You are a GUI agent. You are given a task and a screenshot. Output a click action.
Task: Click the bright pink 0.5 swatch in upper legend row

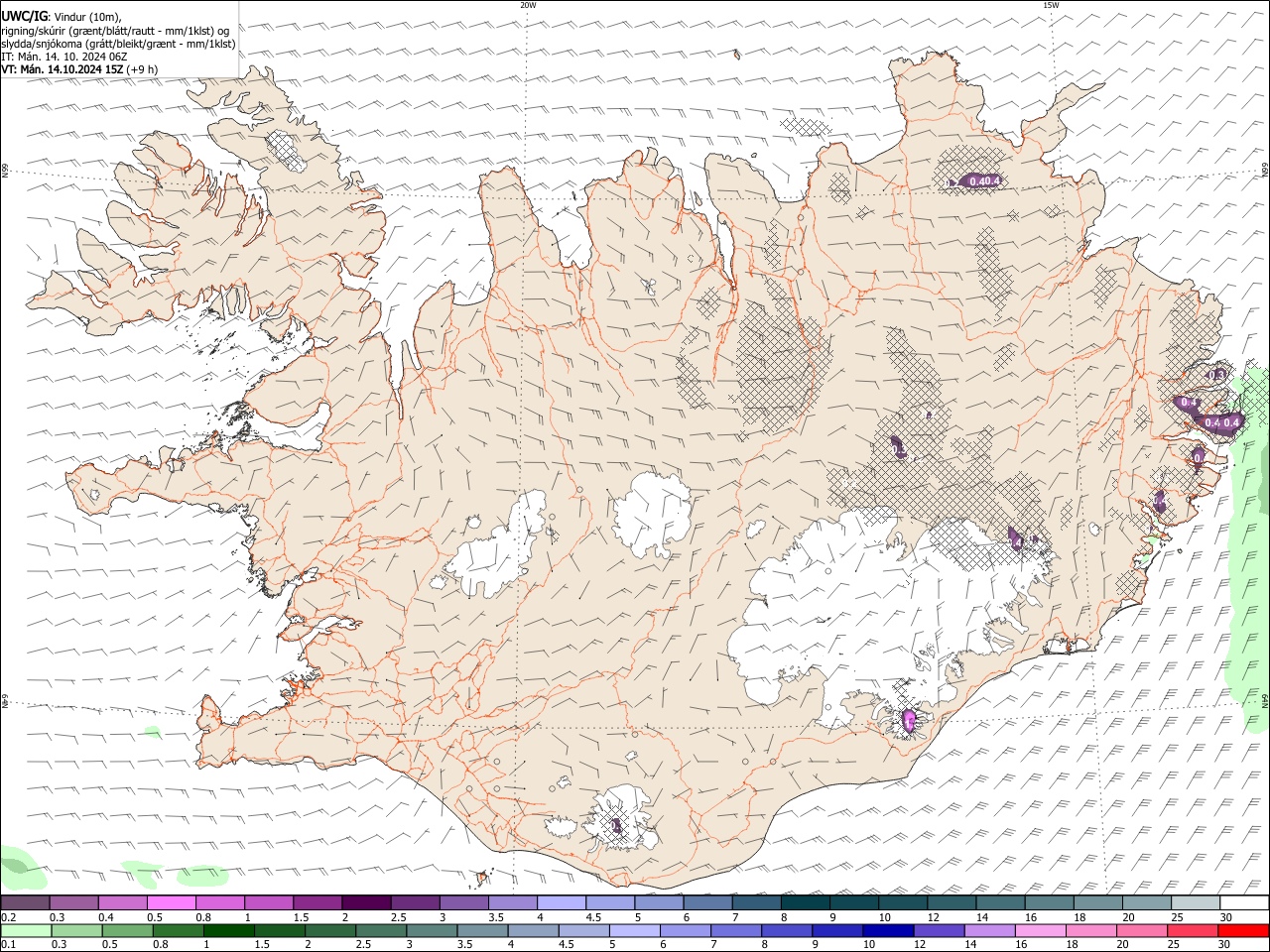tap(171, 902)
